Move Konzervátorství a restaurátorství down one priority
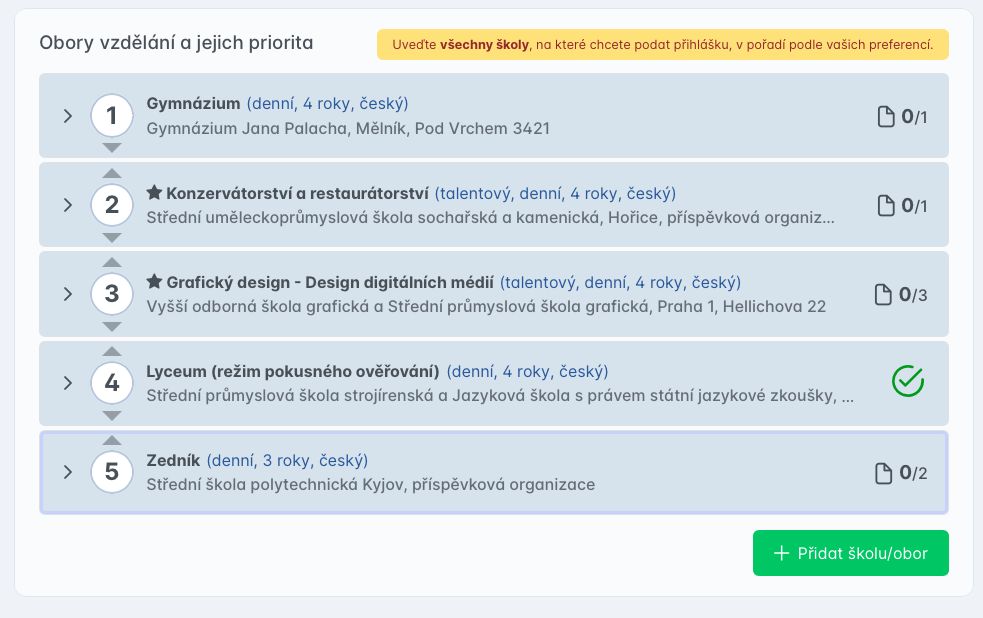The height and width of the screenshot is (618, 983). tap(112, 237)
